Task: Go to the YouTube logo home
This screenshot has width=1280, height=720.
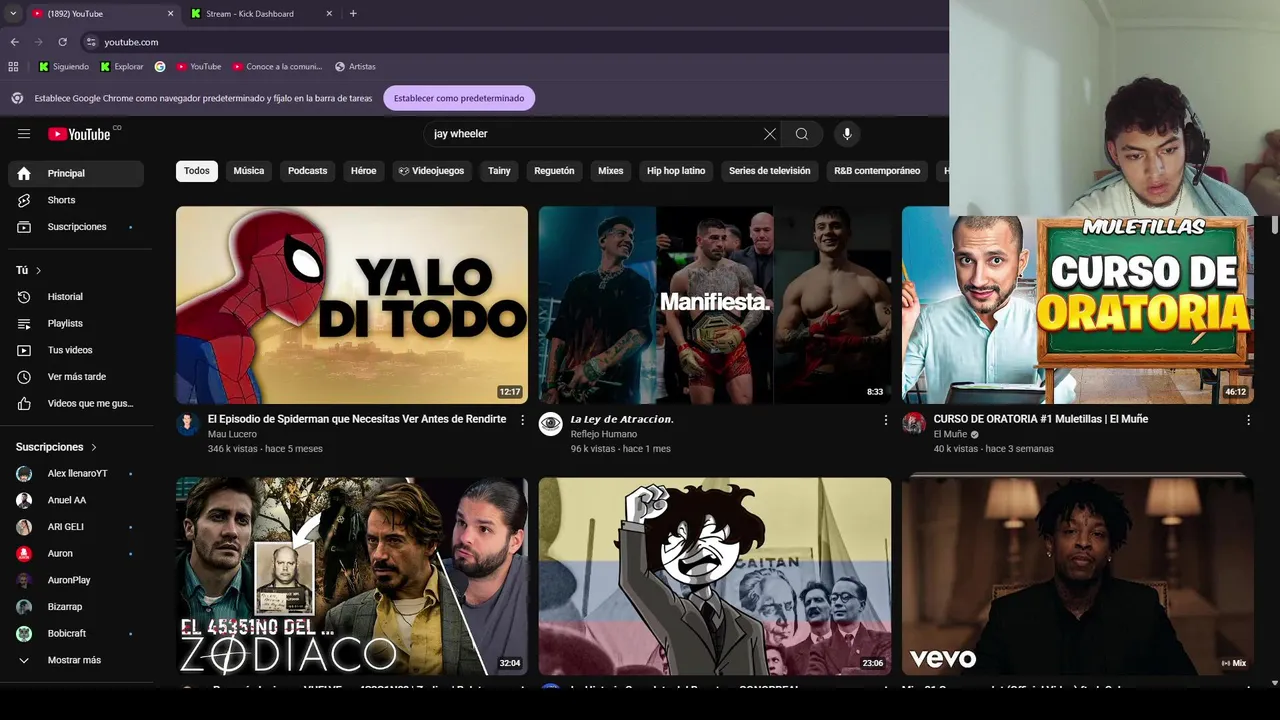Action: [80, 134]
